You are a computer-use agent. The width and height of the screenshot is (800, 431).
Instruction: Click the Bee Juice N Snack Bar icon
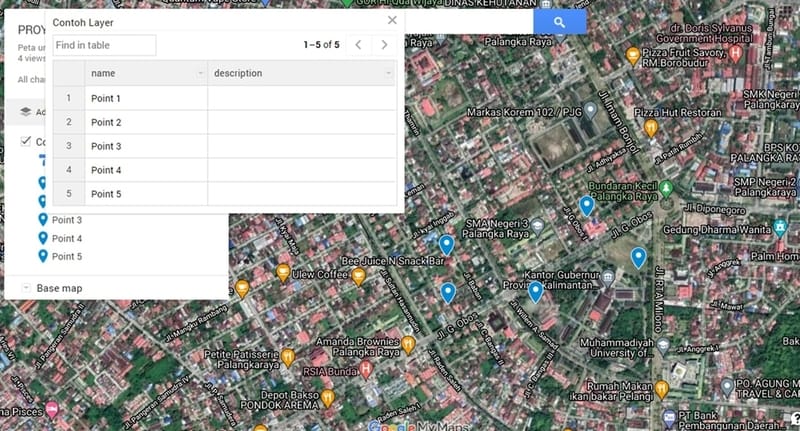[358, 277]
